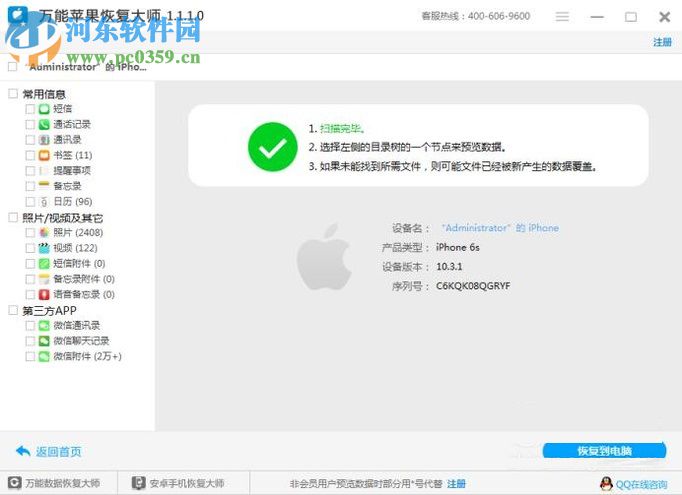
Task: Check the 微信附件 (2万+) checkbox
Action: tap(30, 356)
